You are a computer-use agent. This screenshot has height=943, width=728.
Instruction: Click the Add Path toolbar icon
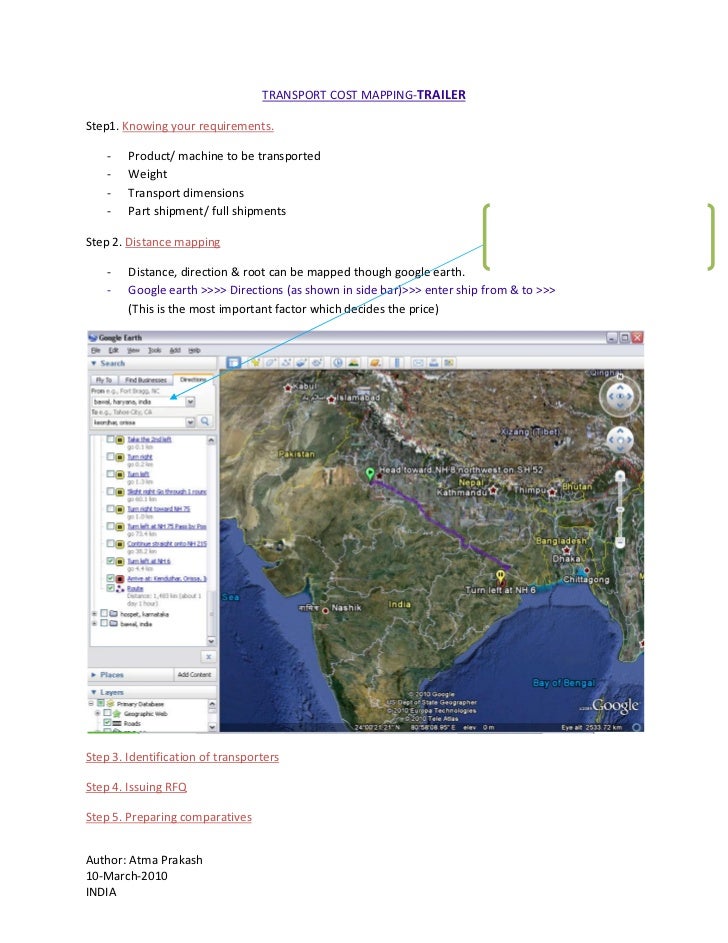(x=286, y=362)
